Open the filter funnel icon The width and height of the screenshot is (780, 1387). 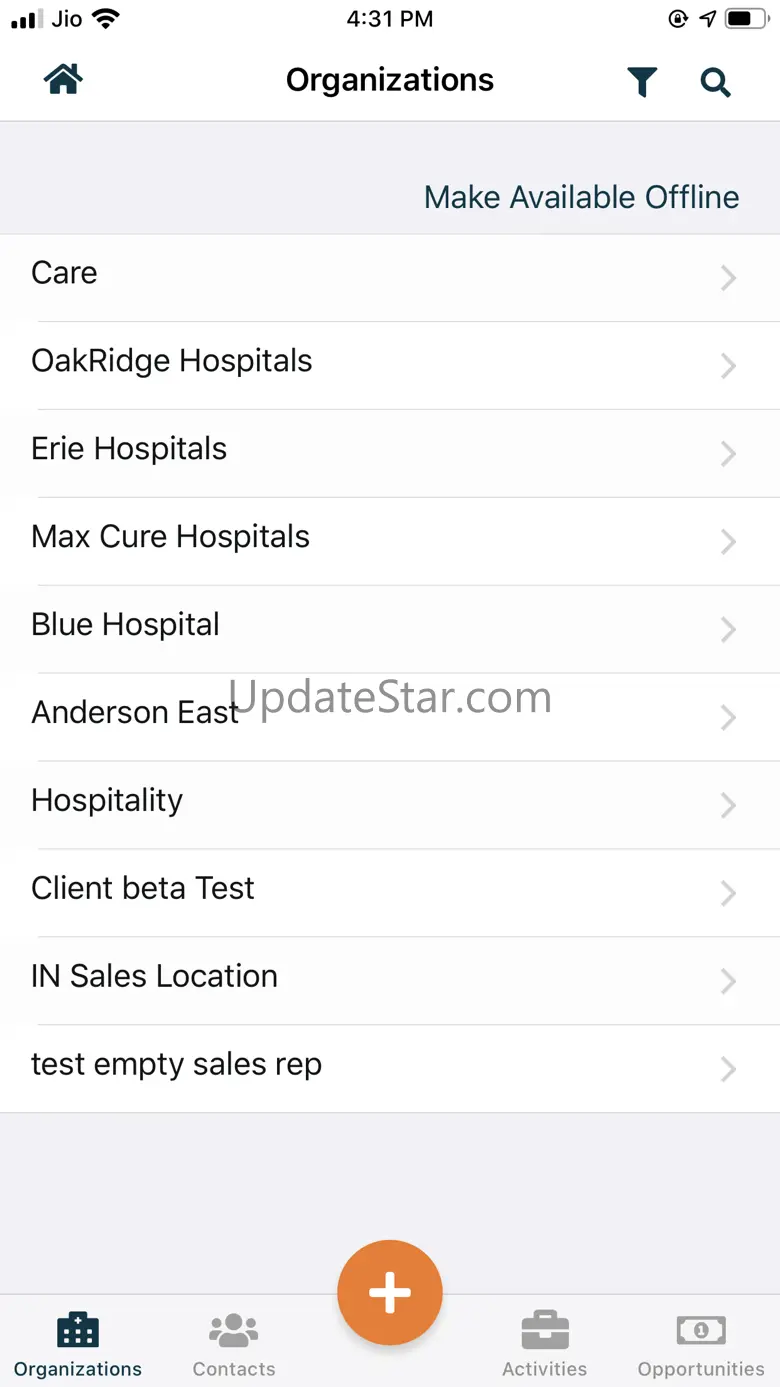[x=643, y=82]
